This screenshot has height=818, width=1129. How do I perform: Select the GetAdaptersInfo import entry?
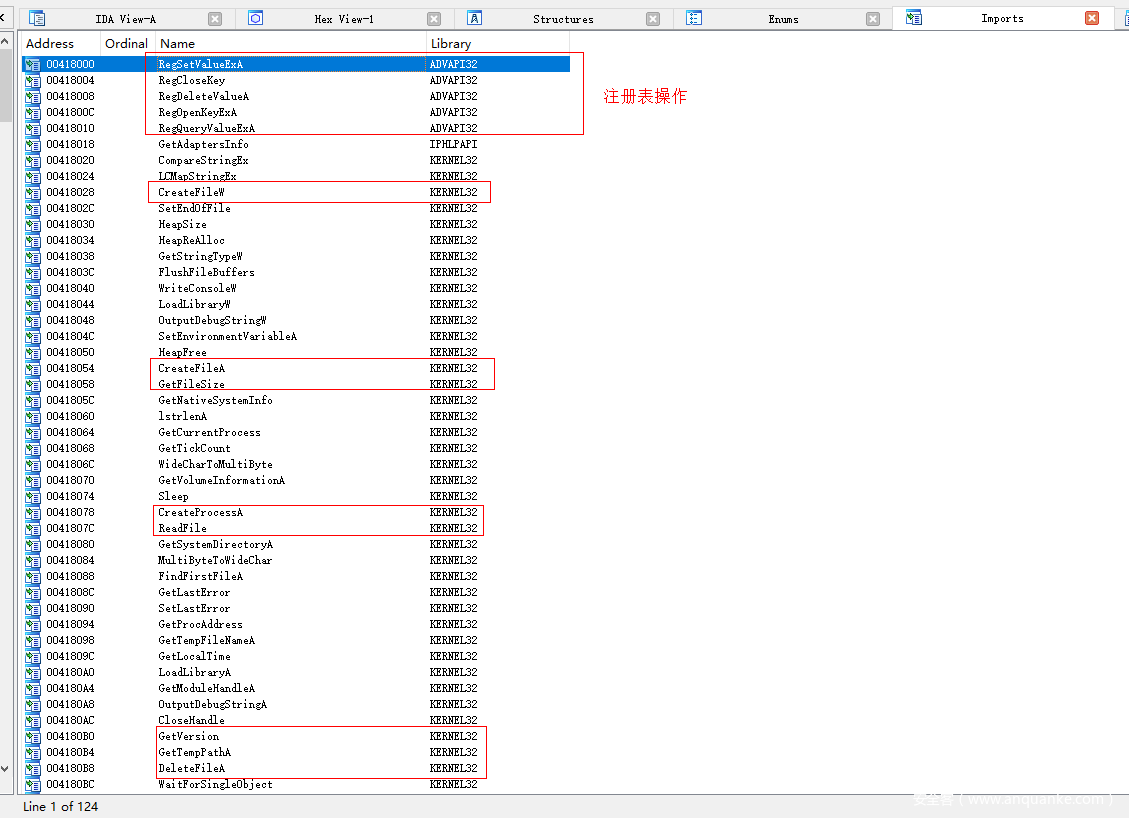(203, 144)
